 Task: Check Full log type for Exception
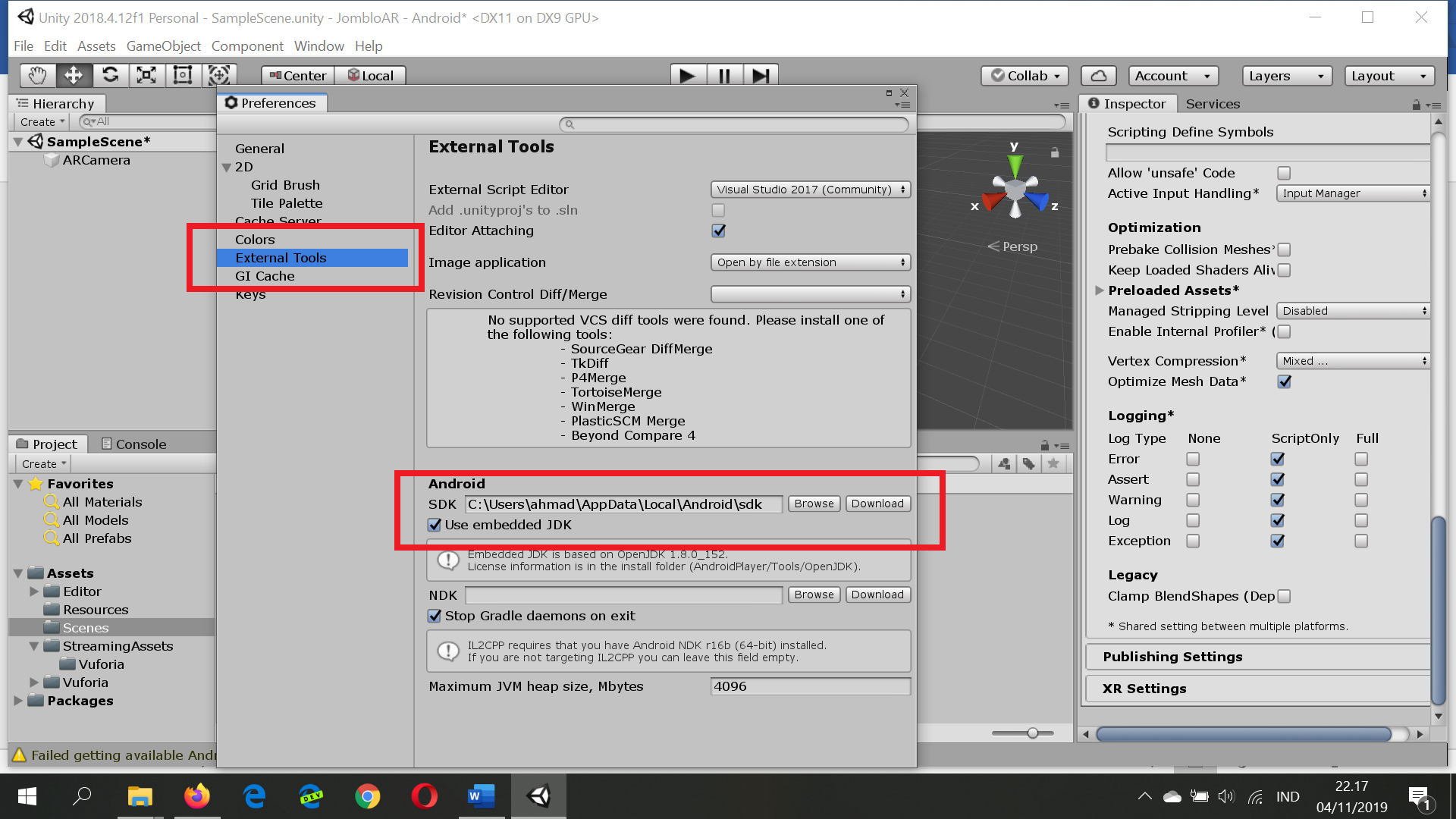(1361, 541)
